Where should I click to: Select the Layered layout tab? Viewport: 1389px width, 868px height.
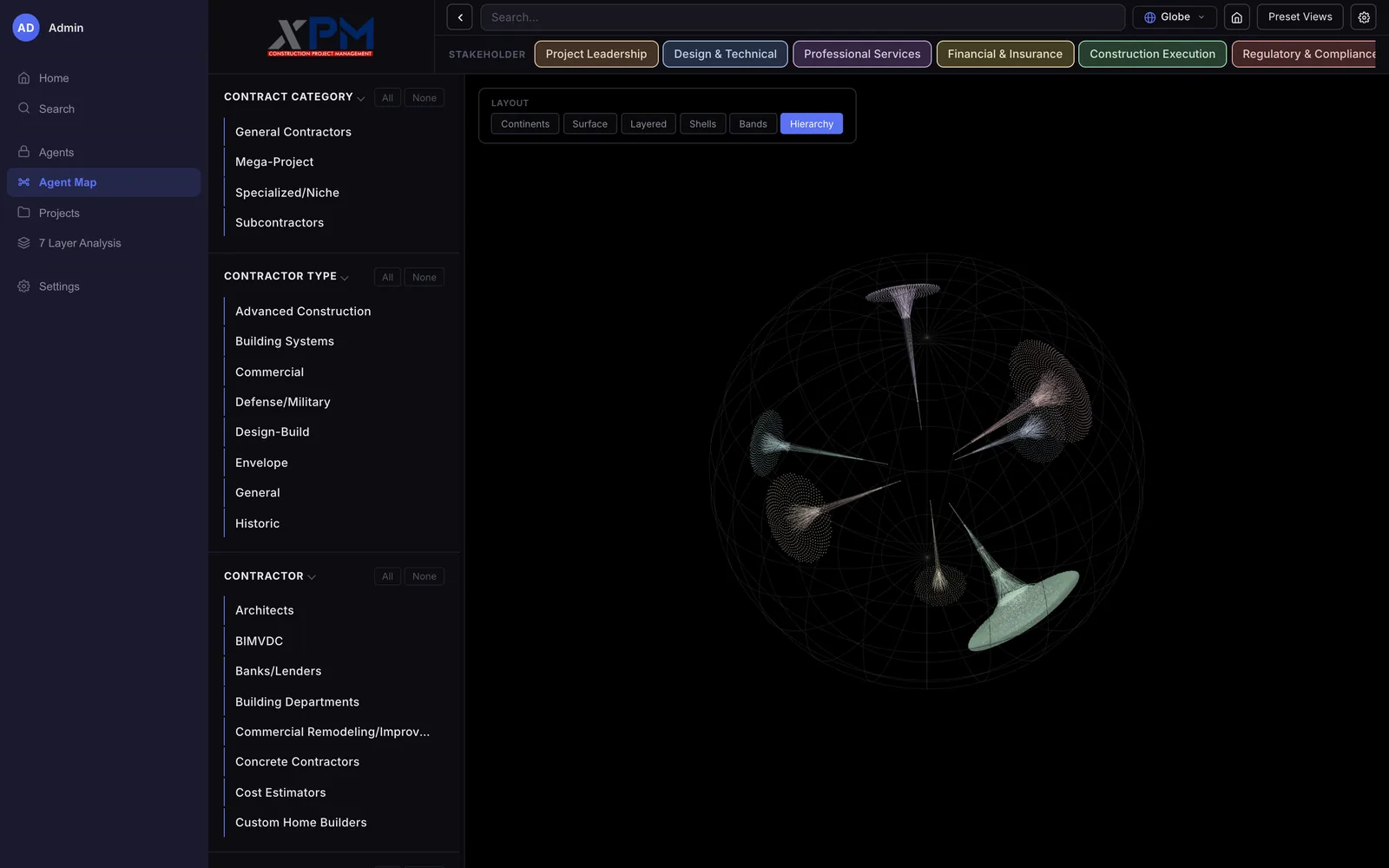tap(648, 124)
